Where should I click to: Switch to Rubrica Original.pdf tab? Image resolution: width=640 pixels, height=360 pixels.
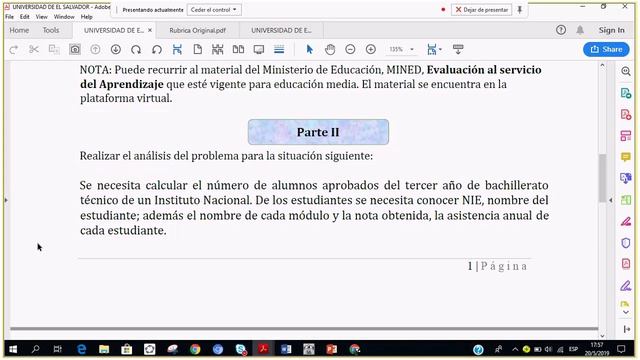(x=198, y=30)
